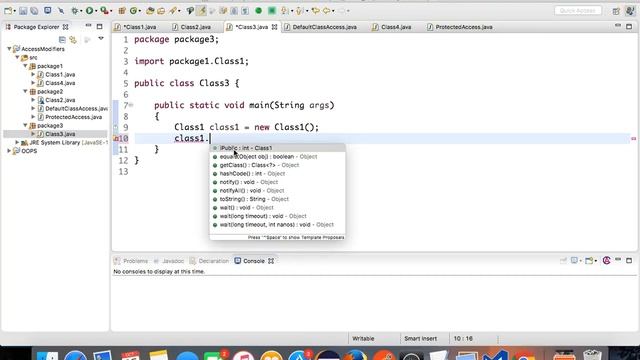Viewport: 640px width, 360px height.
Task: Select ProtectedAccess.java in Package Explorer
Action: coord(73,117)
